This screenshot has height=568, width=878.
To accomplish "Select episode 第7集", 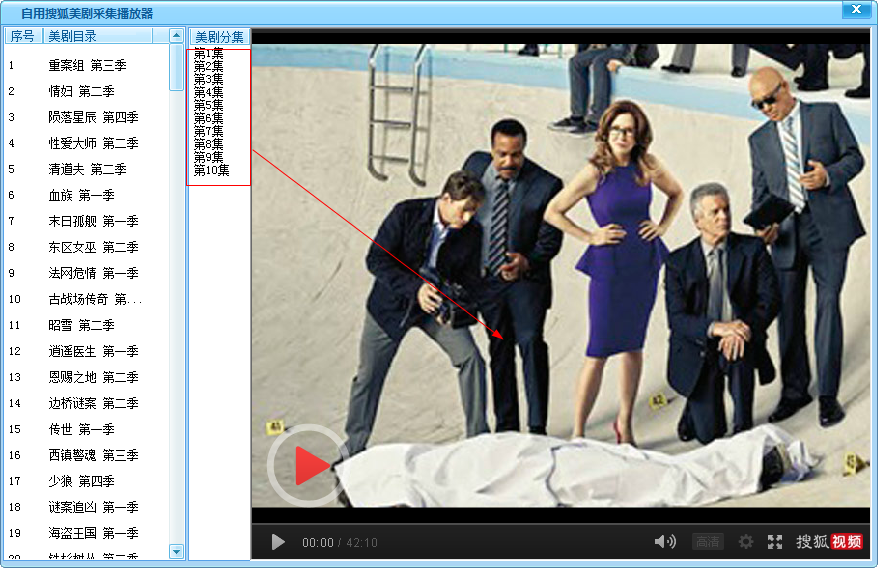I will [x=208, y=131].
